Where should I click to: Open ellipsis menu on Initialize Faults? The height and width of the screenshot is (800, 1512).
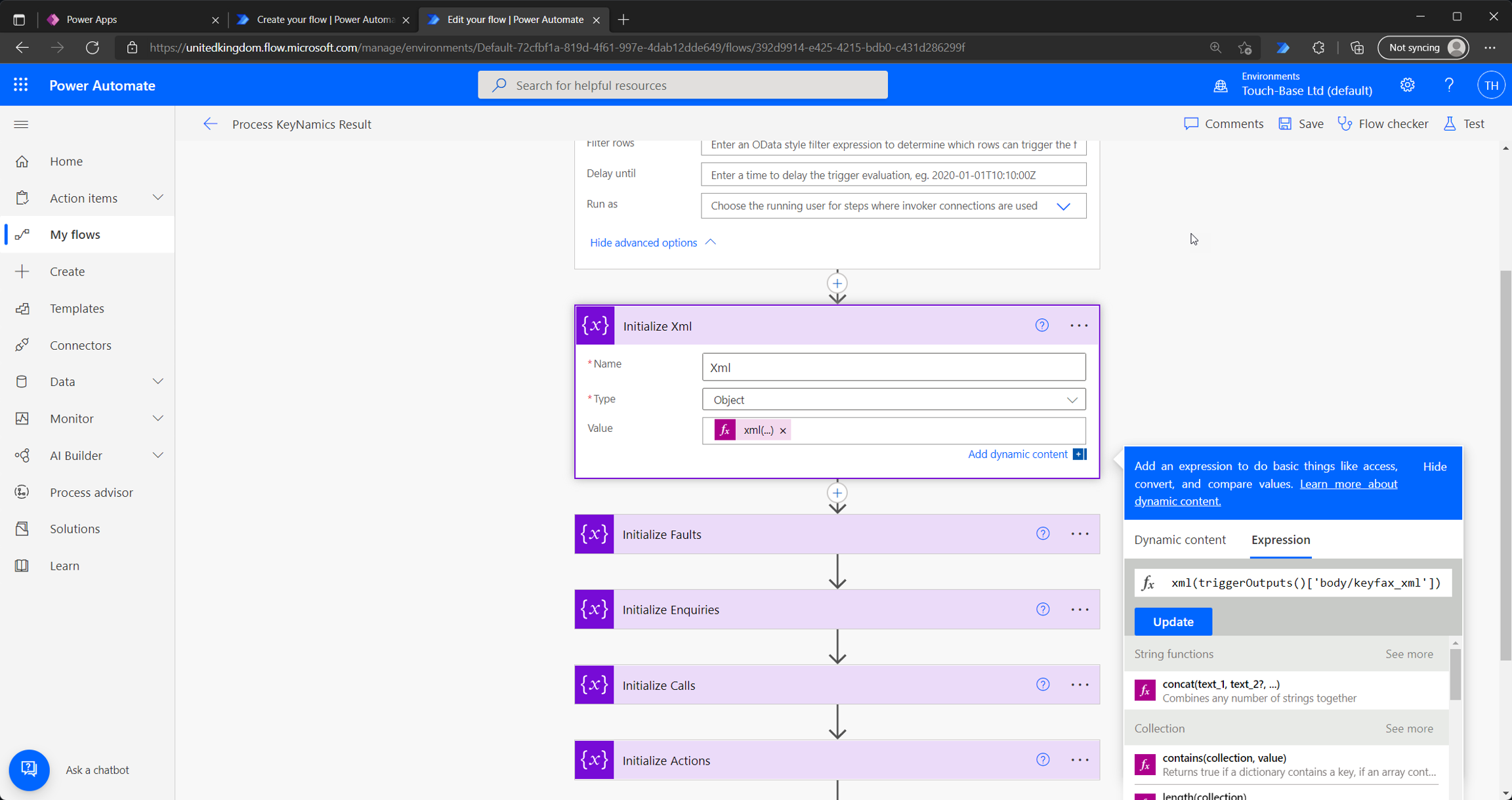pos(1080,534)
